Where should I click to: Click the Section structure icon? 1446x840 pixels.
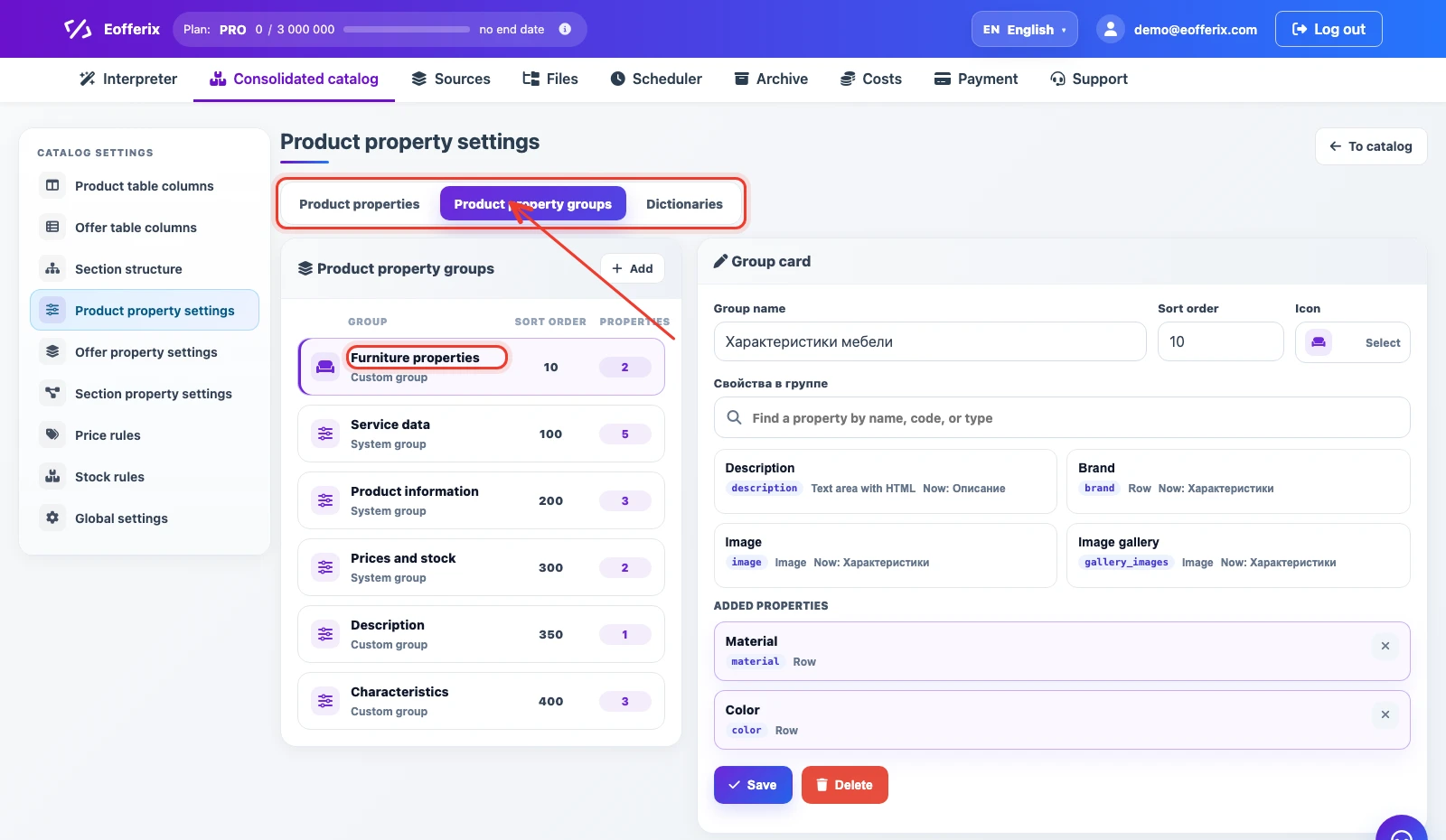tap(52, 268)
